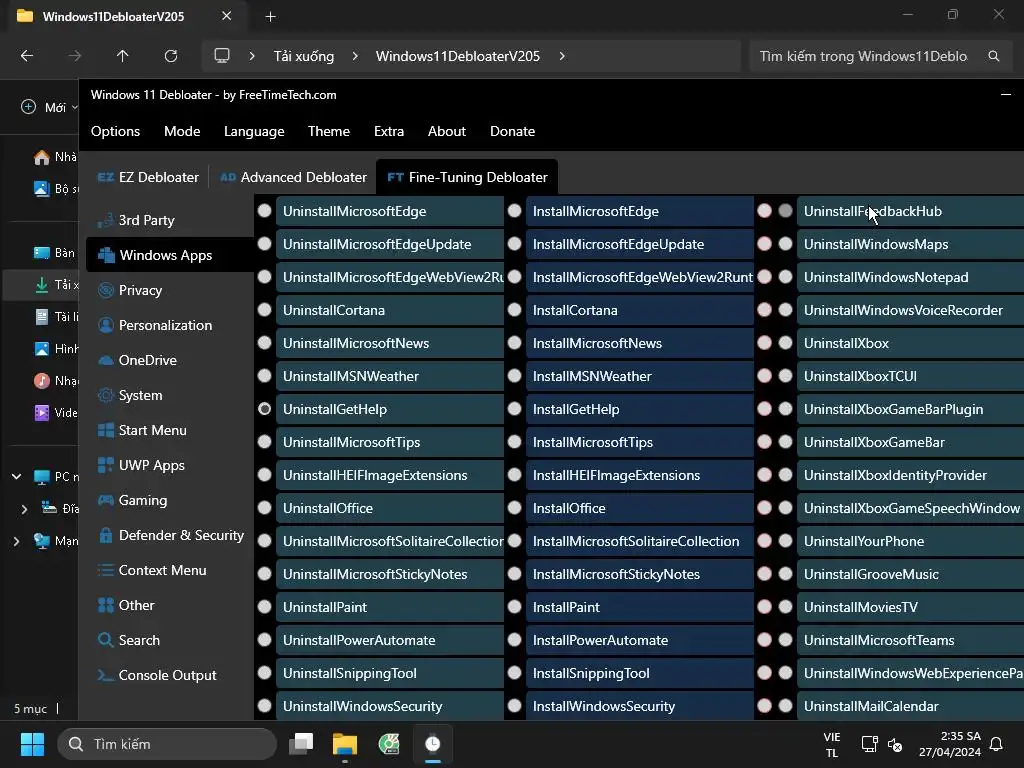The height and width of the screenshot is (768, 1024).
Task: Open the About menu
Action: [x=447, y=131]
